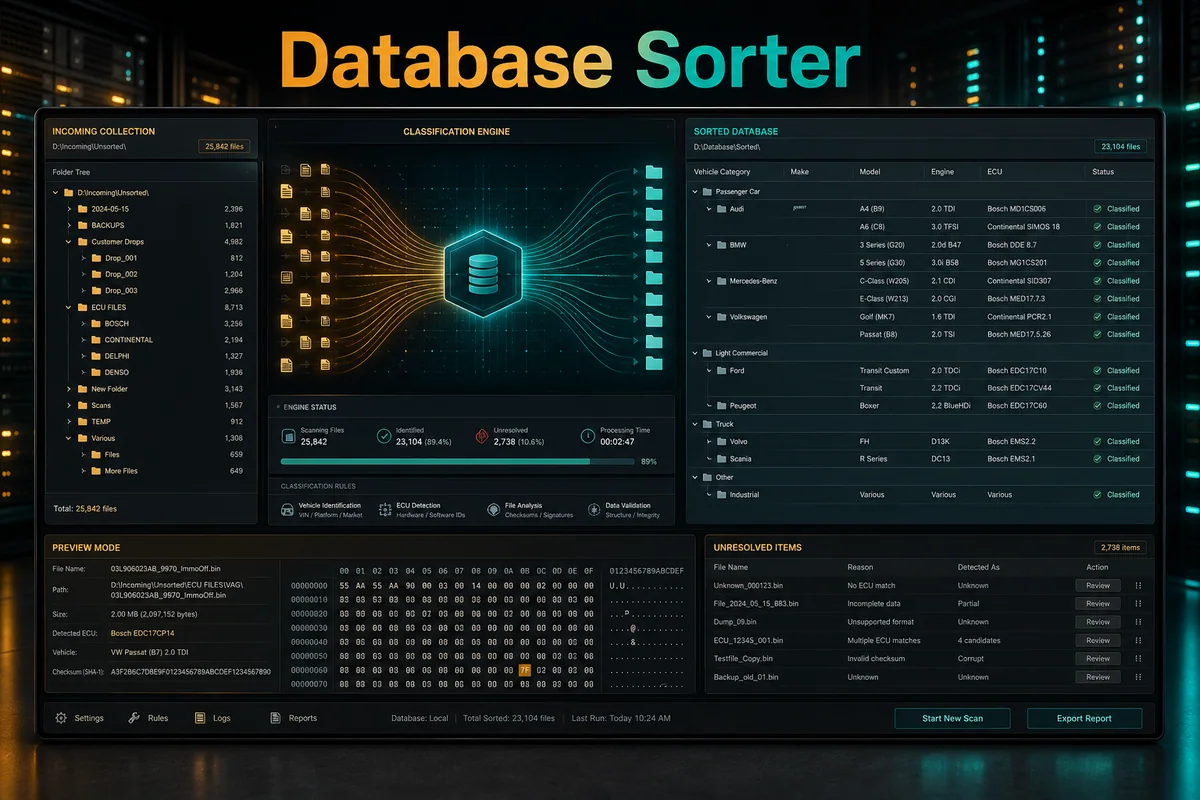The width and height of the screenshot is (1200, 800).
Task: Open row options for ECU_12345_001.bin
Action: click(x=1138, y=640)
